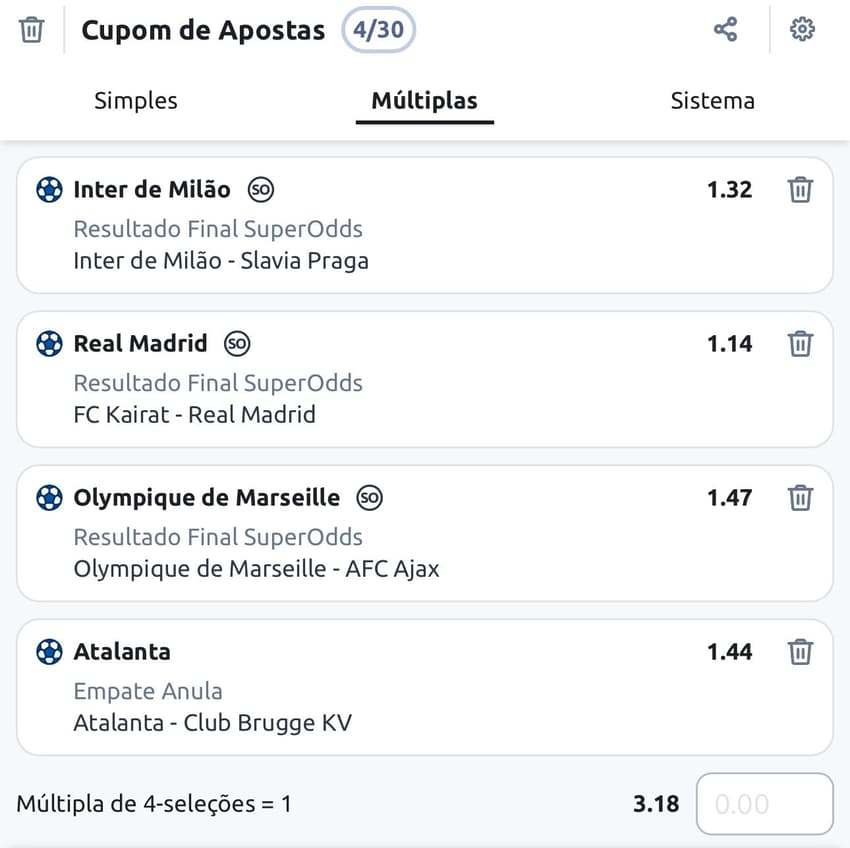Click the stake input field showing 0.00
850x848 pixels.
764,804
